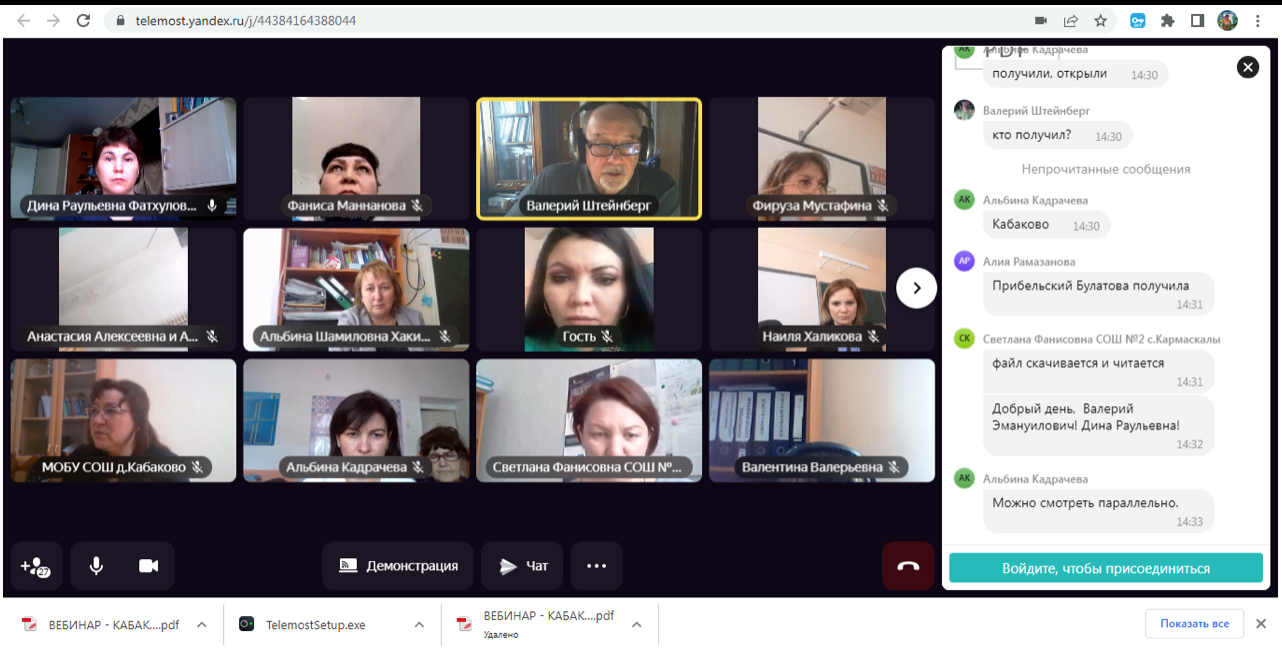This screenshot has height=650, width=1282.
Task: Mute the microphone in the bottom toolbar
Action: pos(96,566)
